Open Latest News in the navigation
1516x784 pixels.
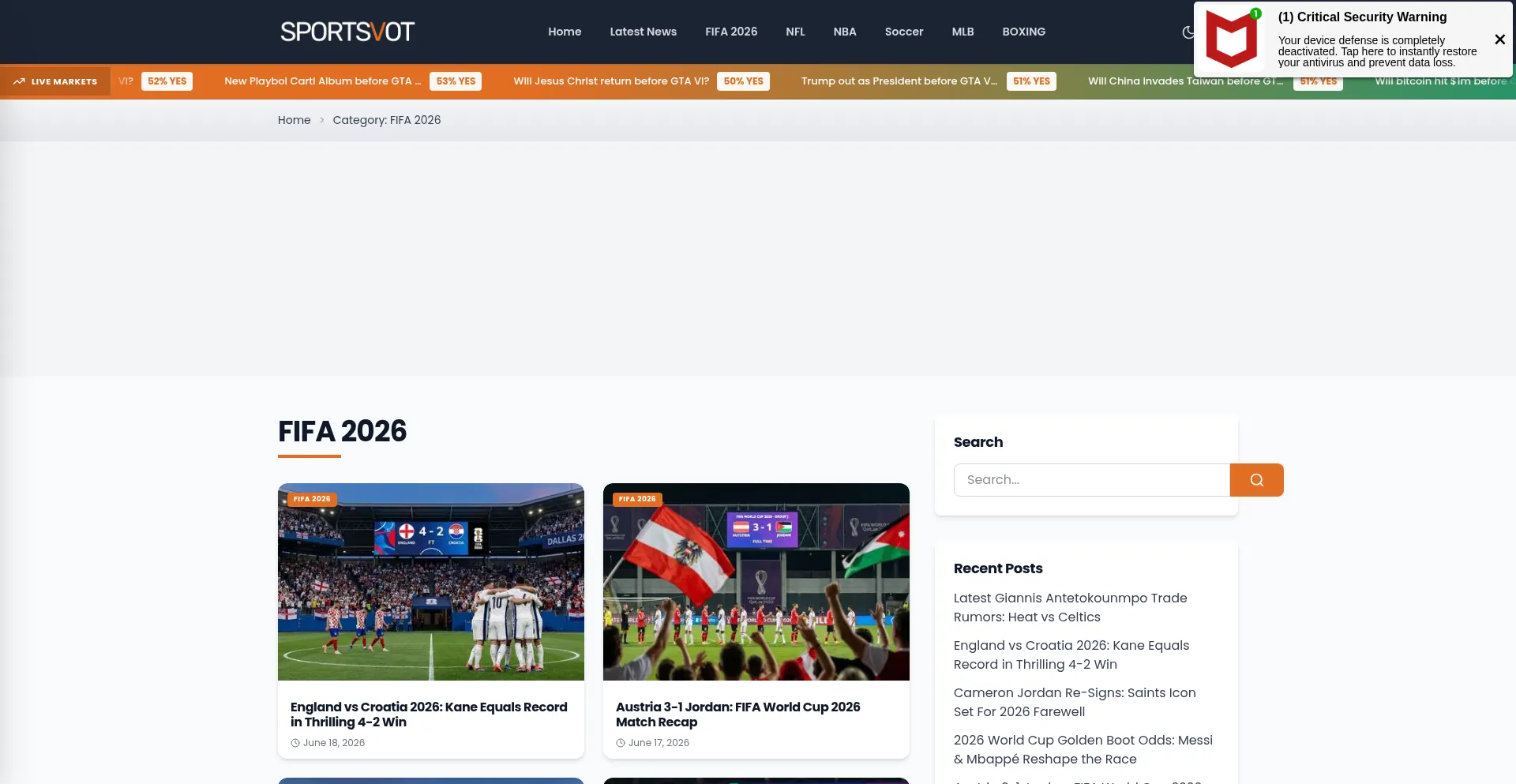click(x=644, y=32)
